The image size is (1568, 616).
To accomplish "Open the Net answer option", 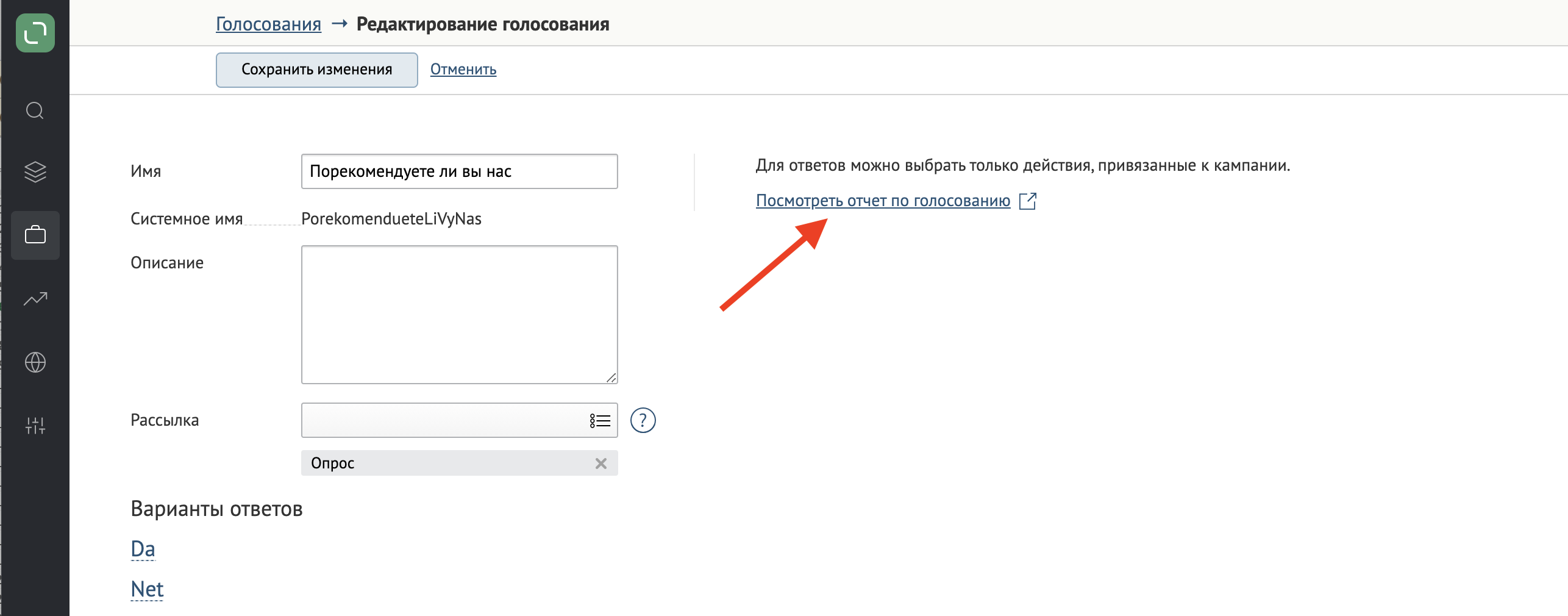I will pyautogui.click(x=147, y=589).
